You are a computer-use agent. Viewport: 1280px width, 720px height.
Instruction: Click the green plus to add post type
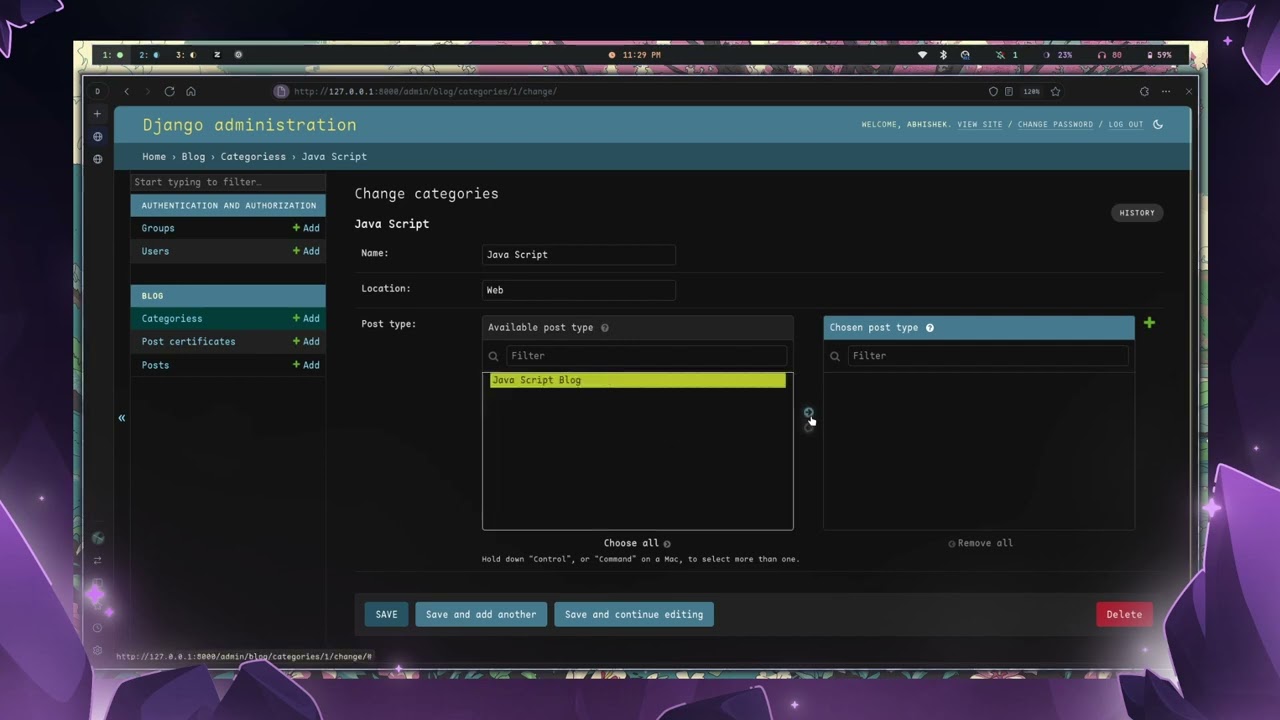[1149, 323]
